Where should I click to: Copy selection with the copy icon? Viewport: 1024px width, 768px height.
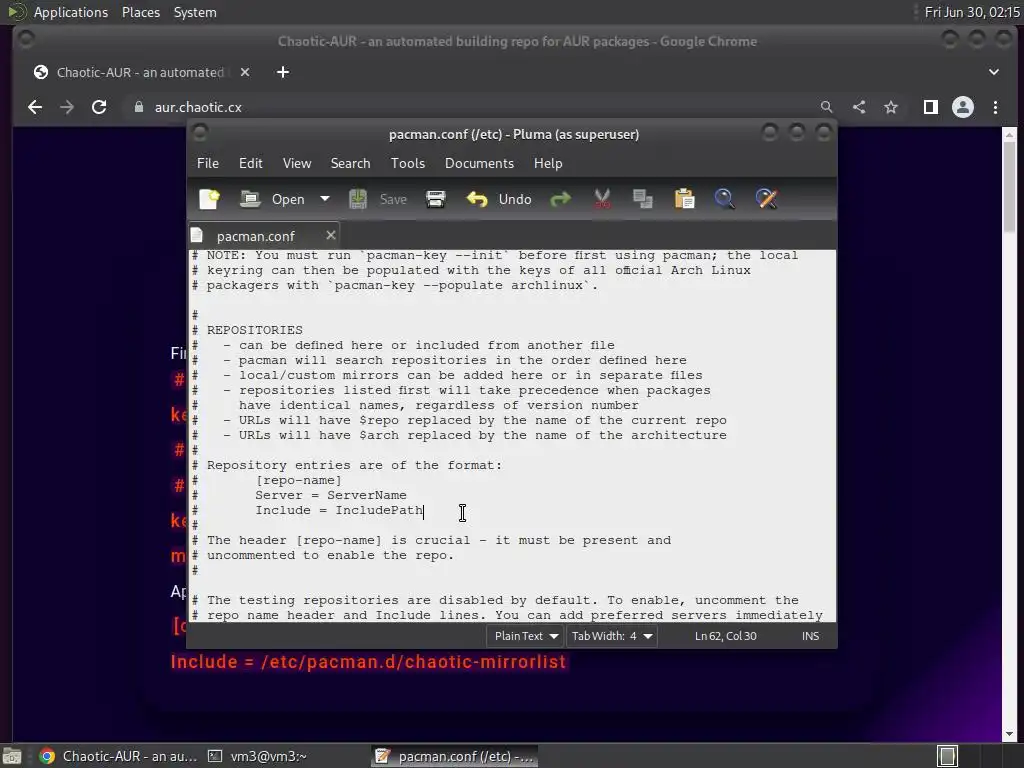(643, 199)
